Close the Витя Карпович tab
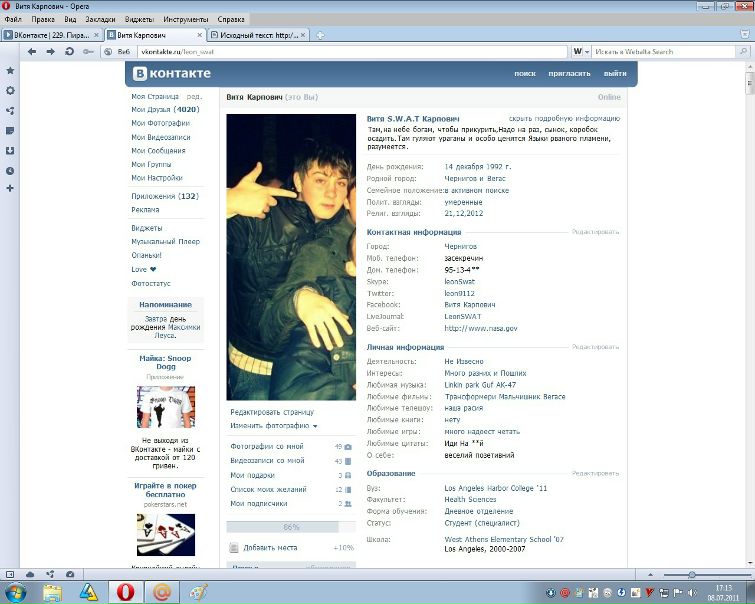755x604 pixels. pos(198,35)
